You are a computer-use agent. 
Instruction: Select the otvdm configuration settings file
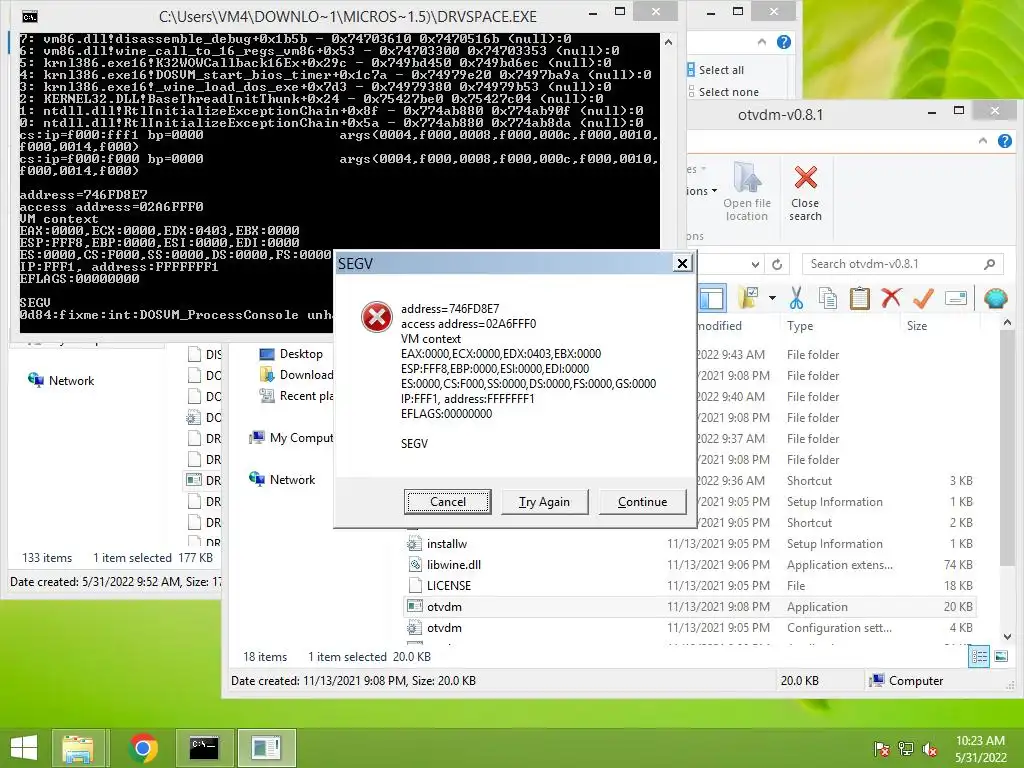(690, 628)
